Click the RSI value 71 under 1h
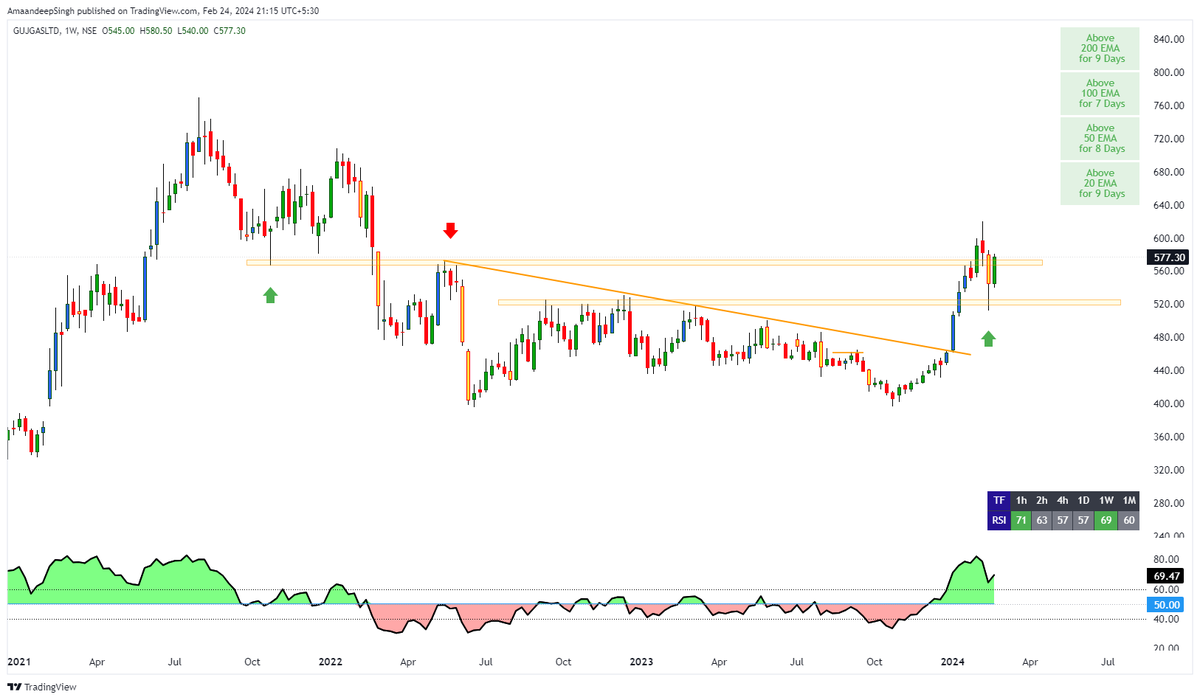 [x=1021, y=520]
